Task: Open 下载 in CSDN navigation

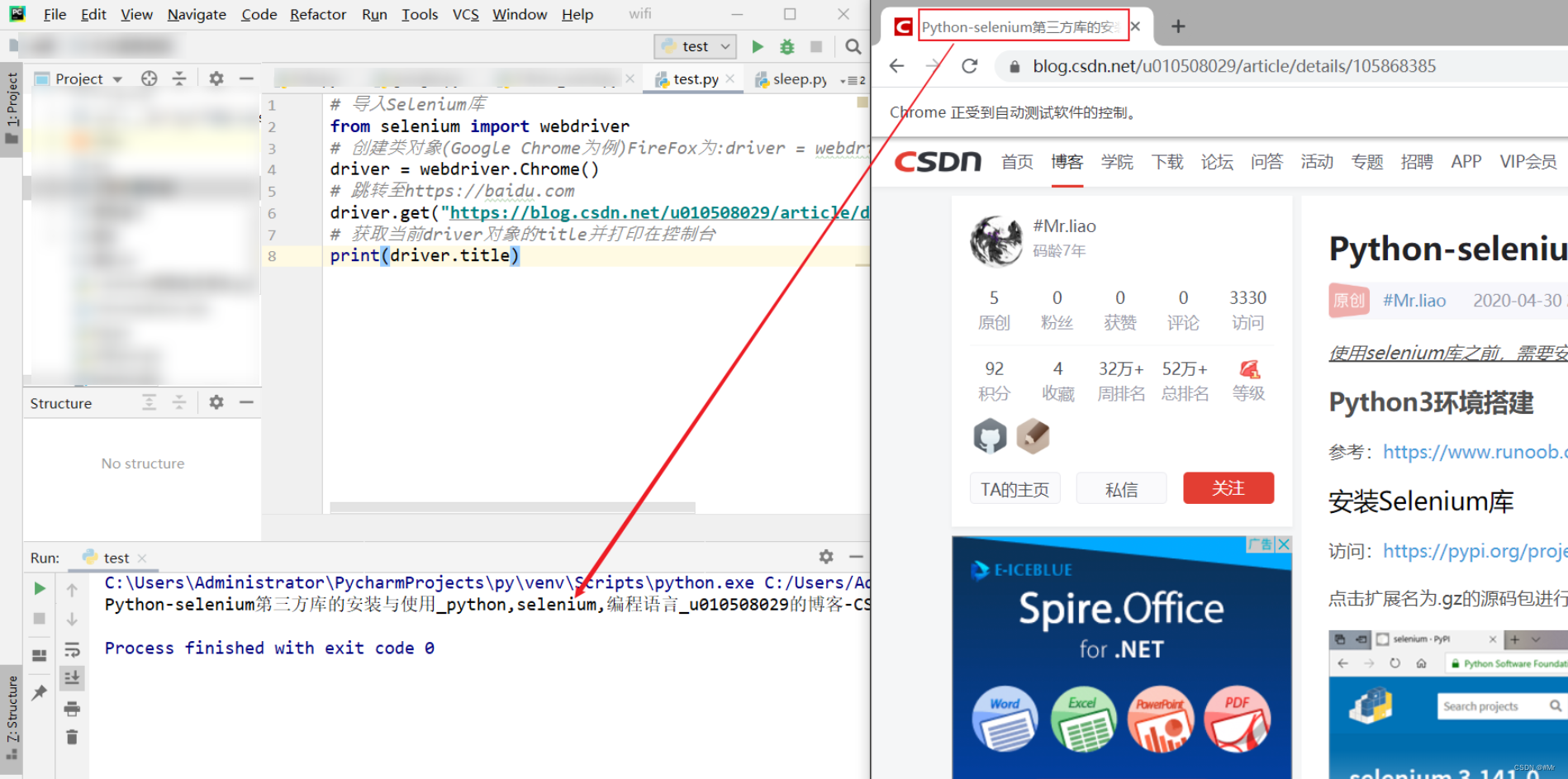Action: (1167, 162)
